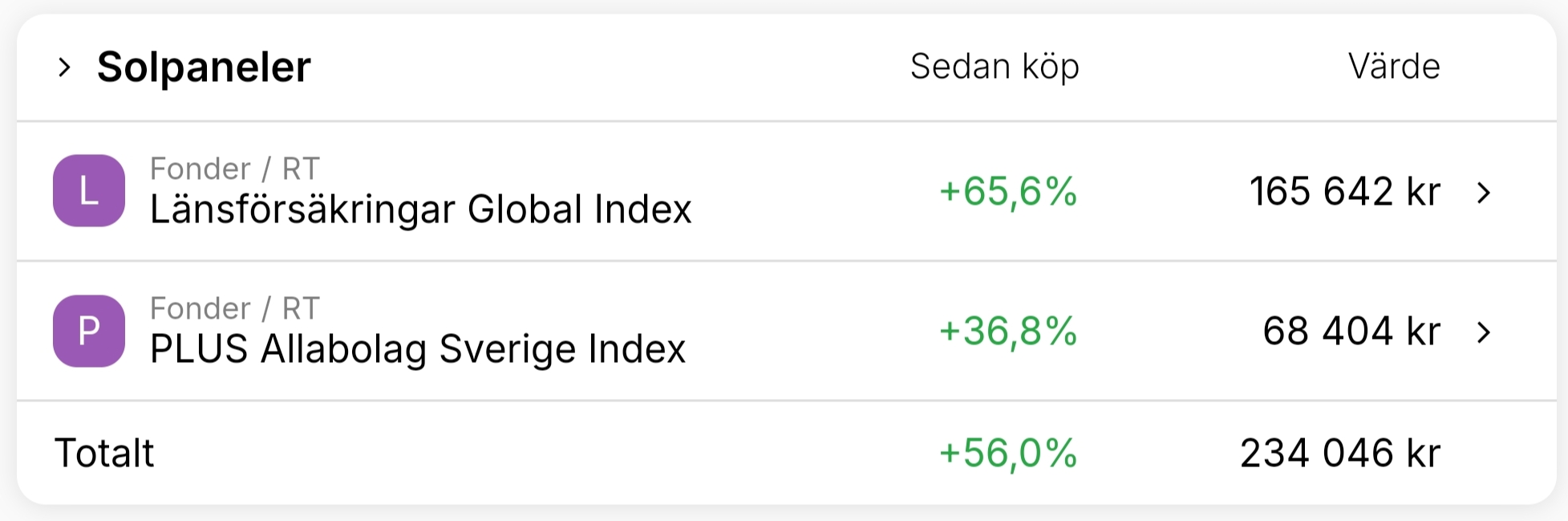Open the Länsförsäkringar Global Index fund
The height and width of the screenshot is (521, 1568).
click(x=420, y=210)
